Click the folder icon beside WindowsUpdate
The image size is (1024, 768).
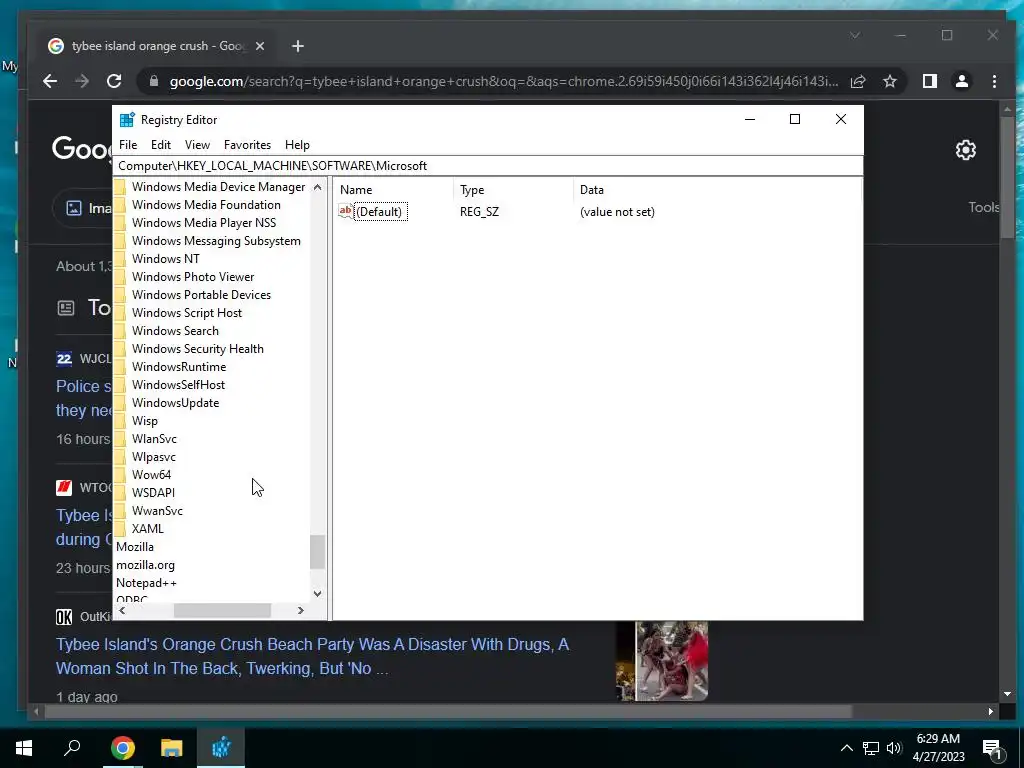click(x=120, y=403)
